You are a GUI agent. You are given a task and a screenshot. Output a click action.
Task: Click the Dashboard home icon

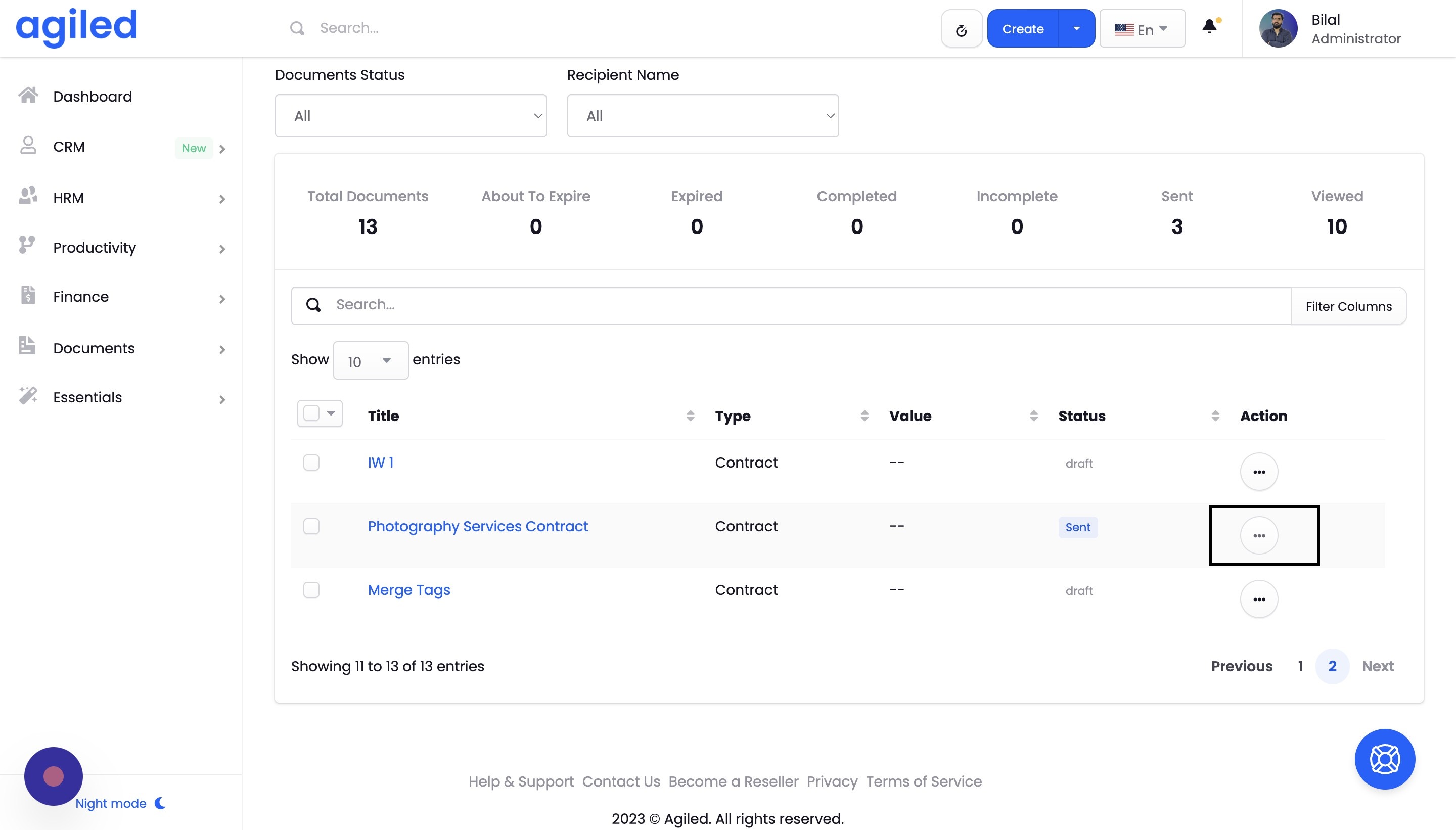[28, 95]
